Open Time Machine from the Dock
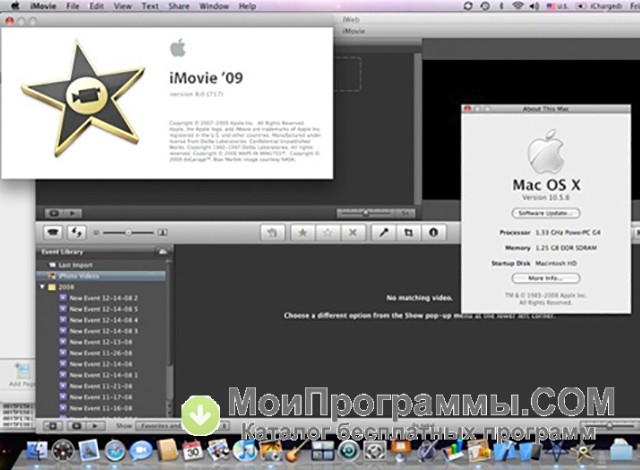640x470 pixels. pyautogui.click(x=349, y=451)
